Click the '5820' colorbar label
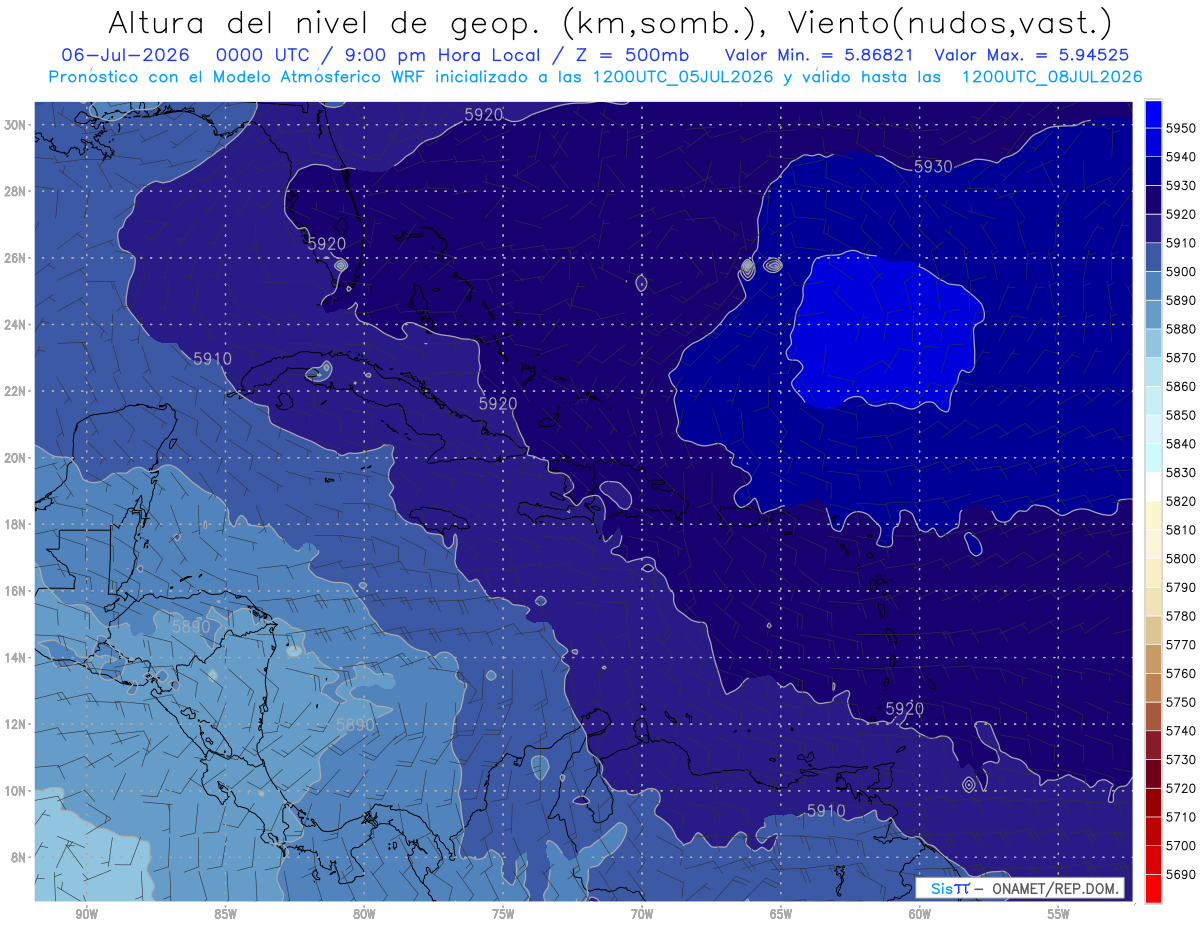 click(1181, 501)
